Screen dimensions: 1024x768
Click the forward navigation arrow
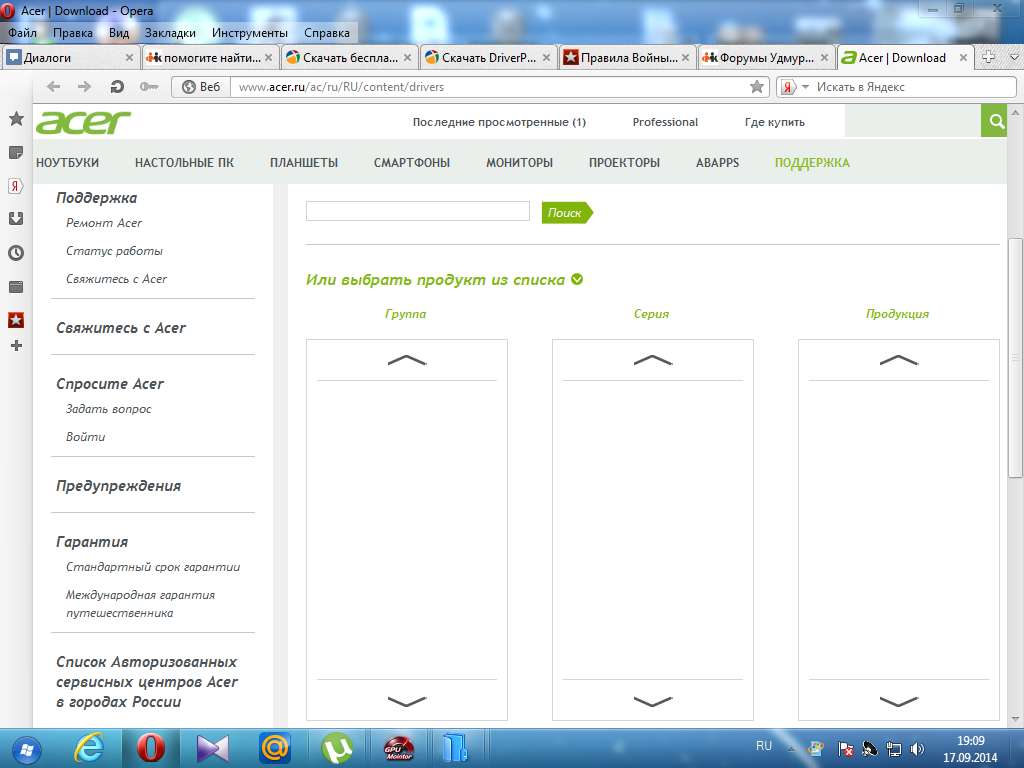[84, 86]
